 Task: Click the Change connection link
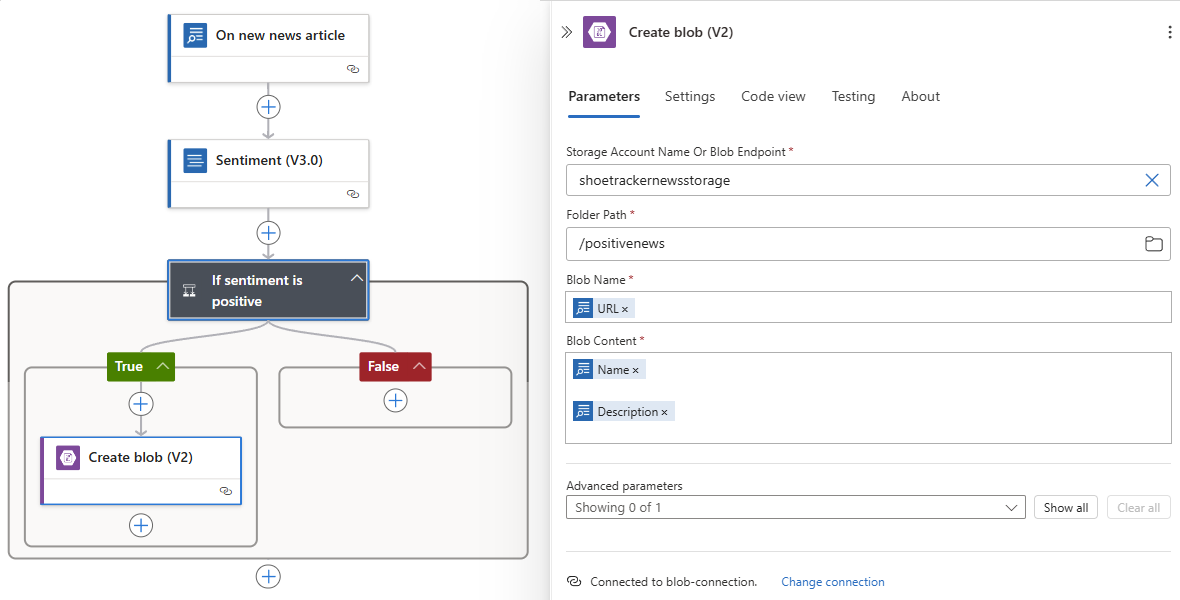[833, 581]
